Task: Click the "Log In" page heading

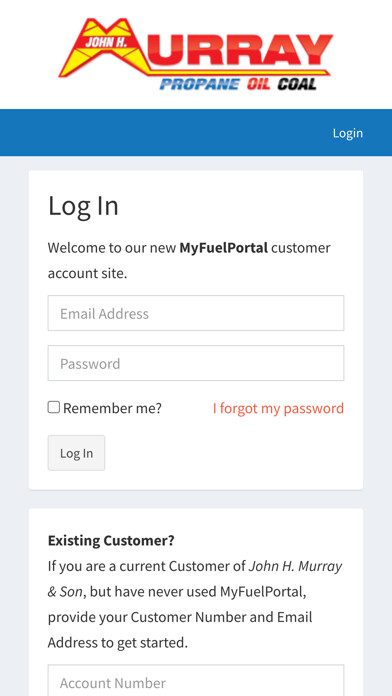Action: [x=83, y=206]
